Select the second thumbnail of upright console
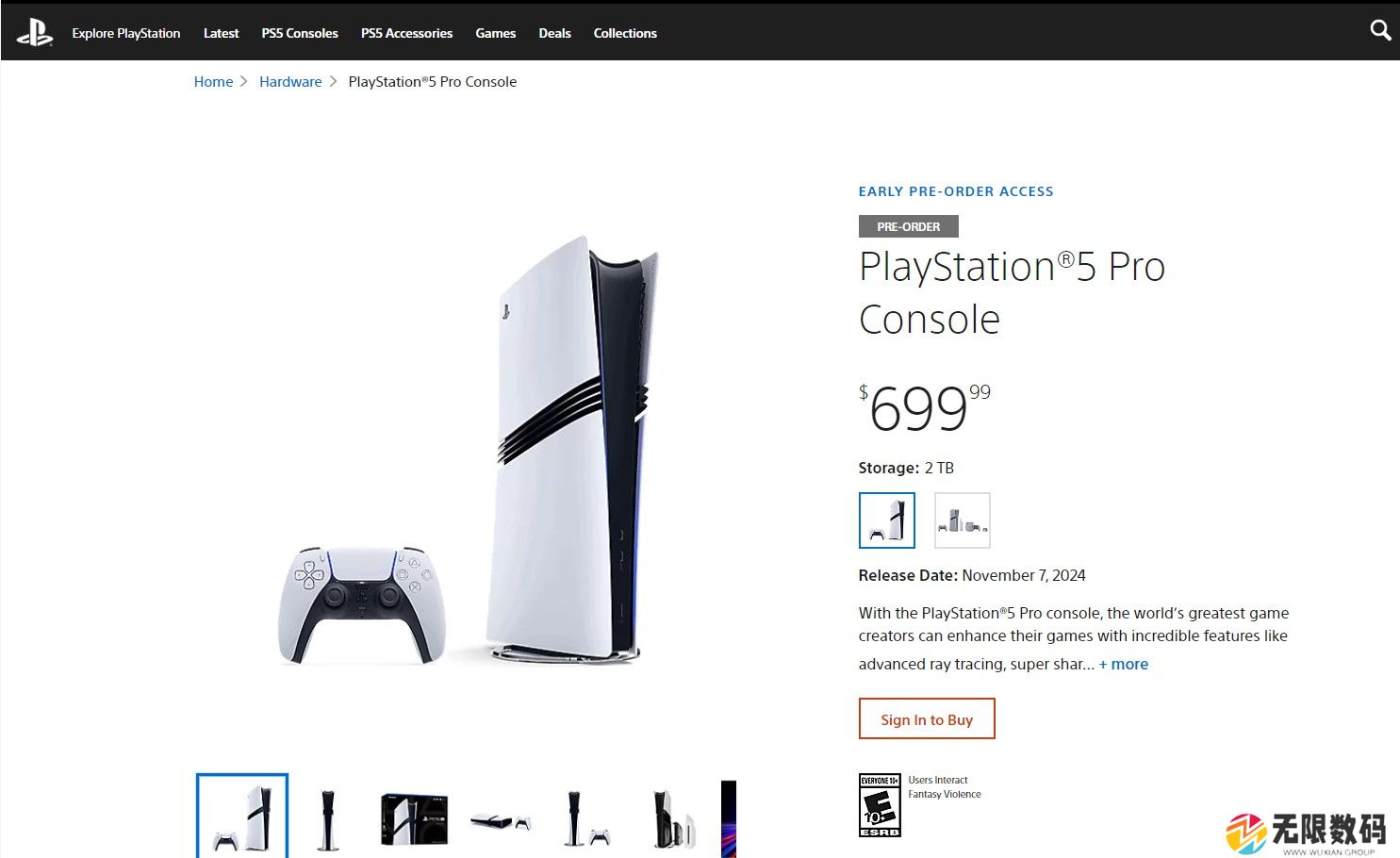 point(328,818)
